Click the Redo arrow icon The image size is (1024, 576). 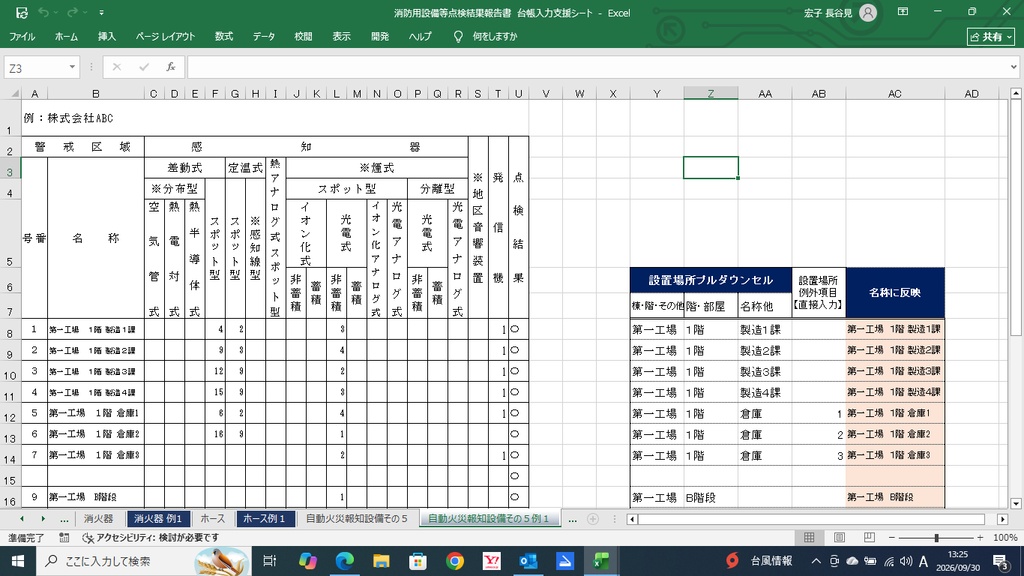coord(72,12)
